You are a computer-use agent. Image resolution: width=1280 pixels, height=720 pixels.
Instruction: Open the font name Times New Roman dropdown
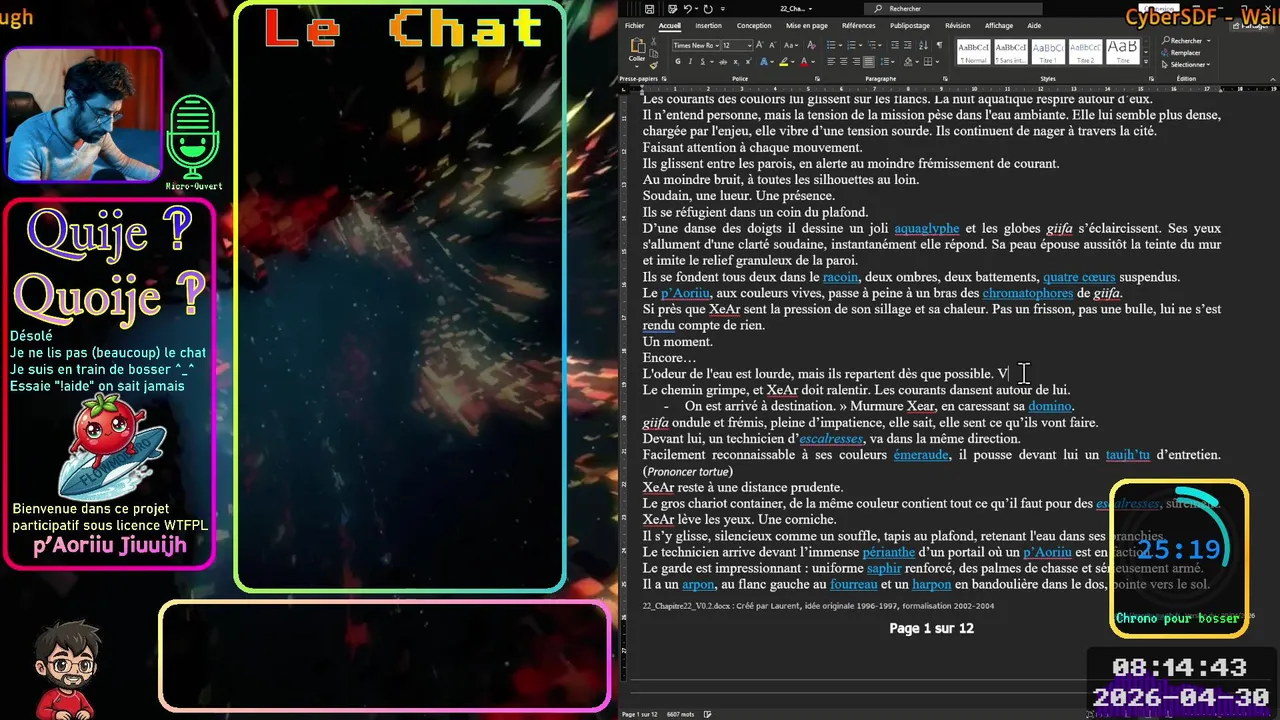[x=717, y=45]
